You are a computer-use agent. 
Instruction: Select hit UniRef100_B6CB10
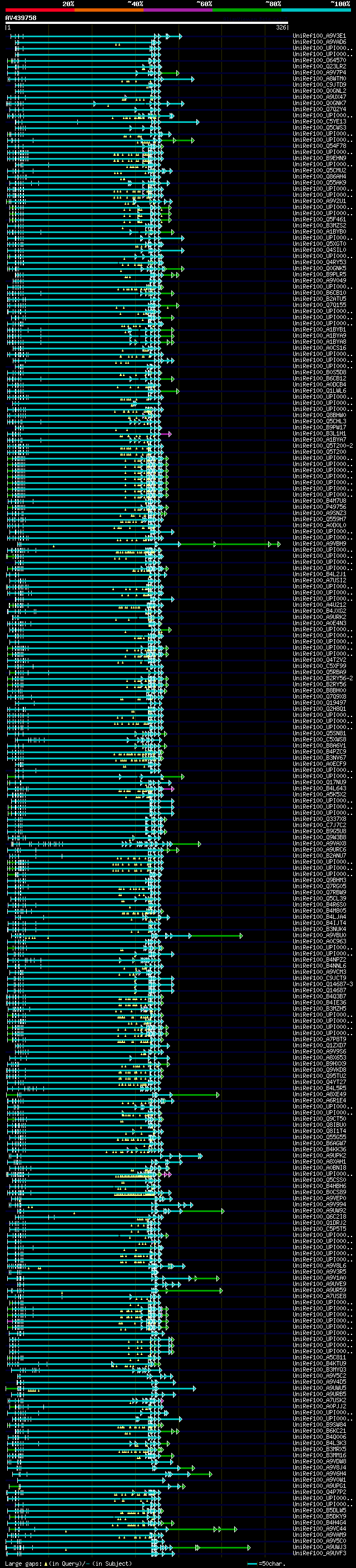point(319,293)
